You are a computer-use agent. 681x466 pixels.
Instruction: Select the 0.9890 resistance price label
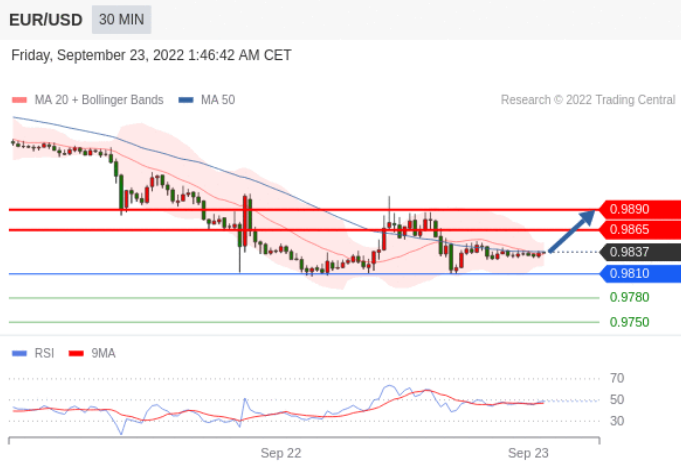(x=640, y=209)
